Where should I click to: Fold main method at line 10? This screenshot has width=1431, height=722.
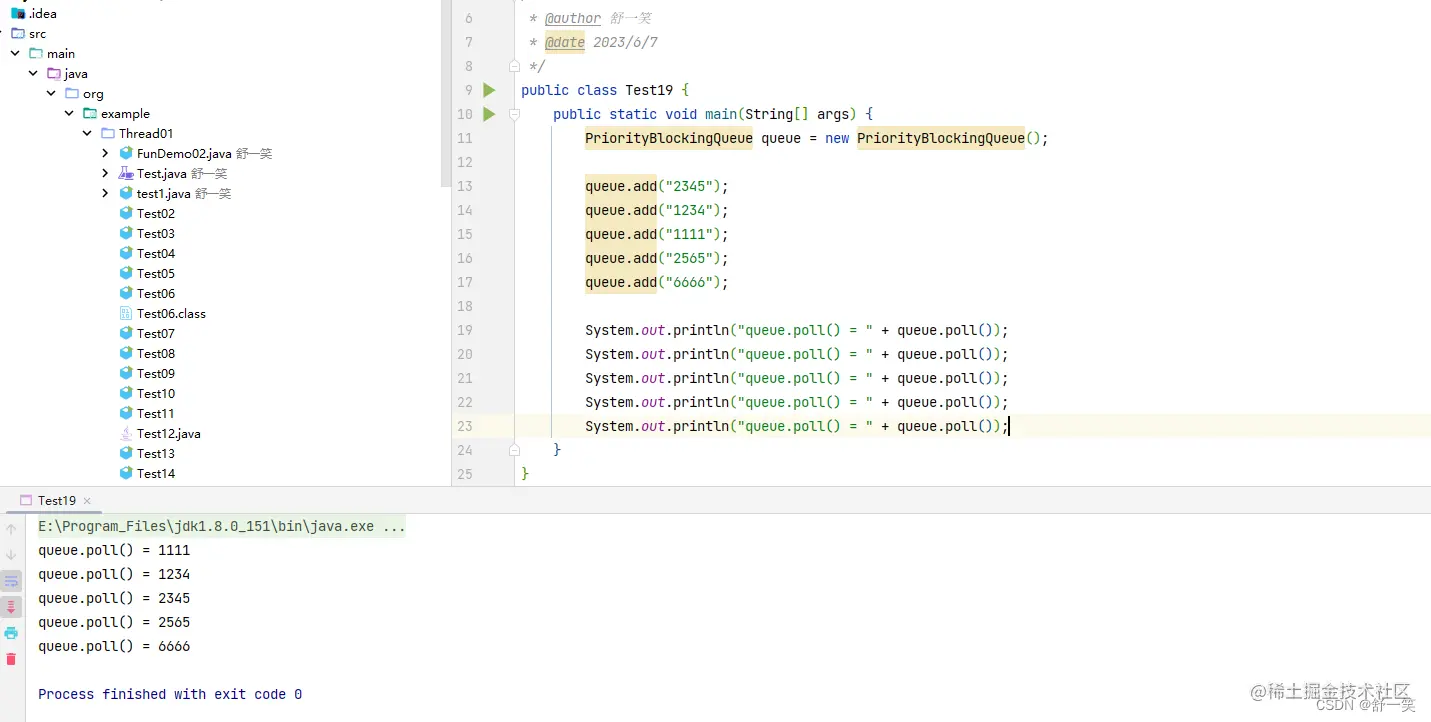(x=514, y=114)
